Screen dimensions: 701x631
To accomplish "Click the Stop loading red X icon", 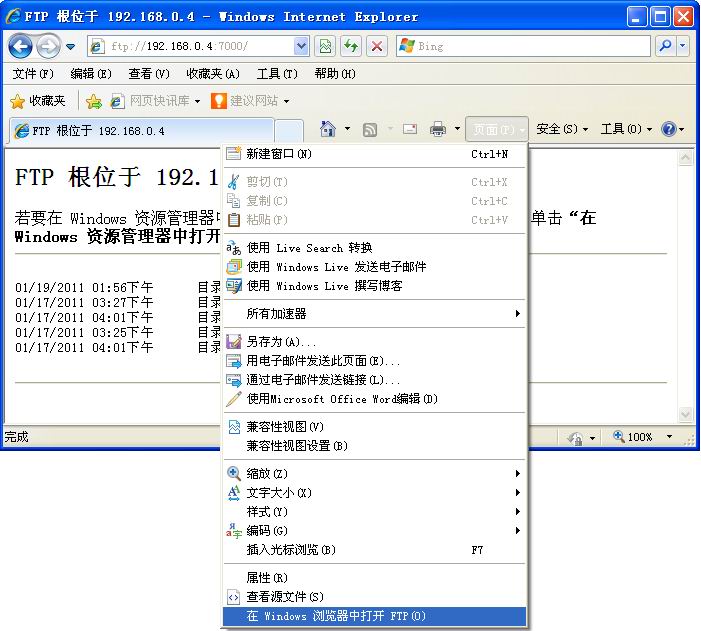I will click(x=377, y=46).
